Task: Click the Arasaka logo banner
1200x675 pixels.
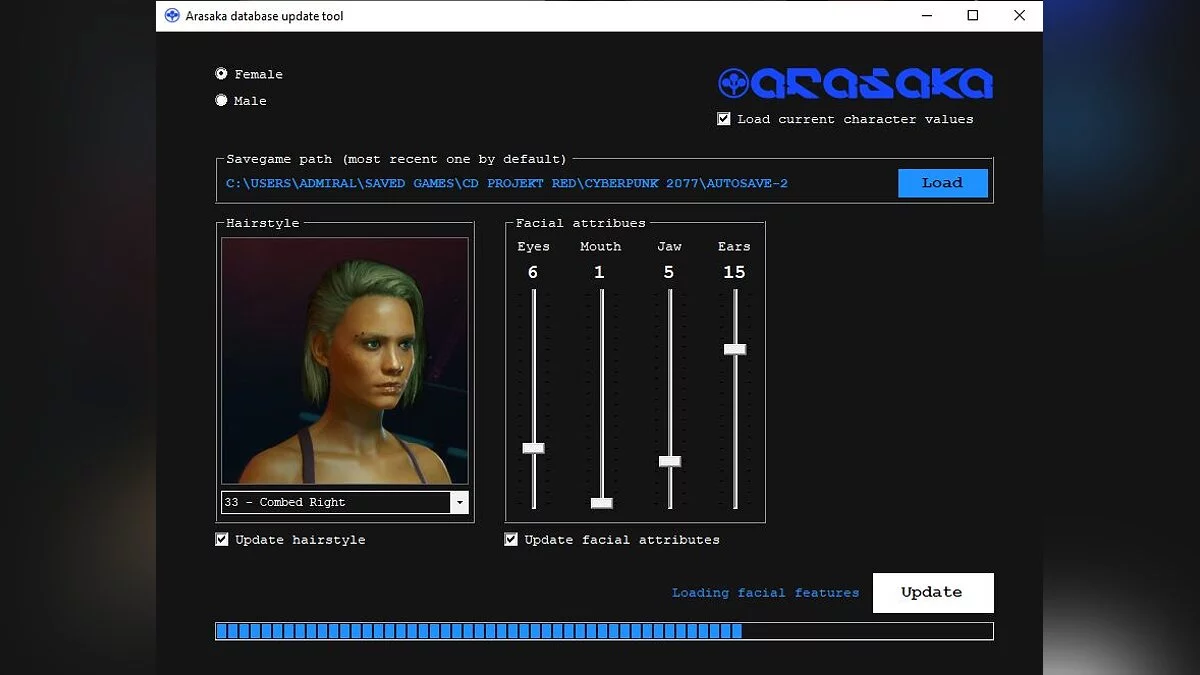Action: 855,83
